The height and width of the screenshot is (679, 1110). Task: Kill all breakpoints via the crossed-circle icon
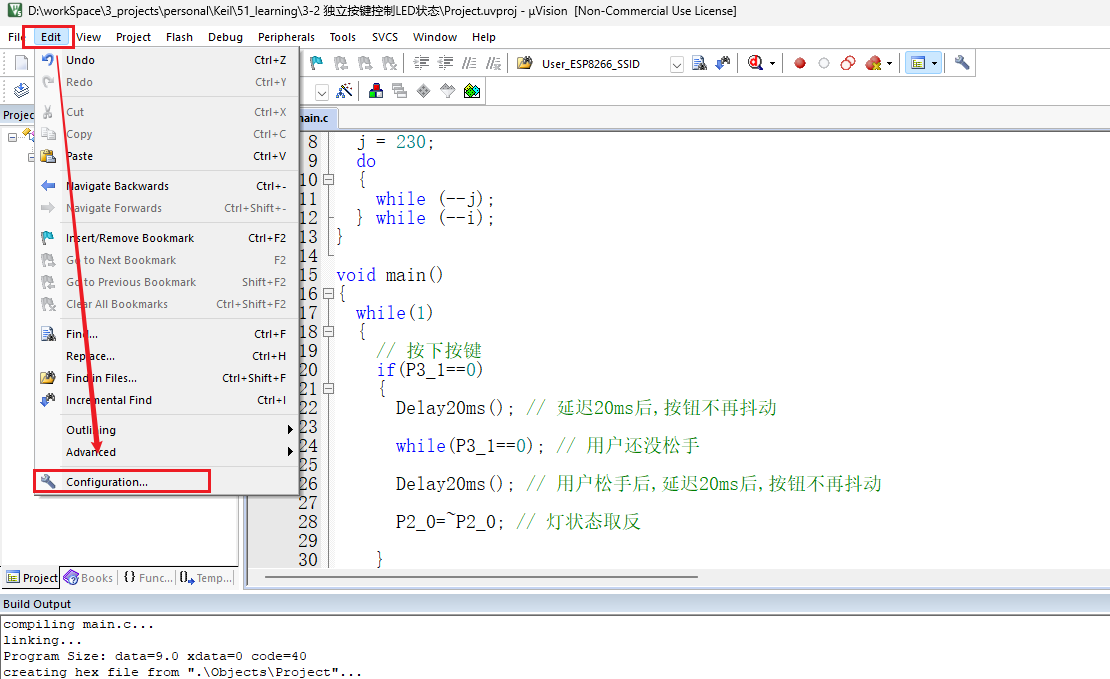871,62
